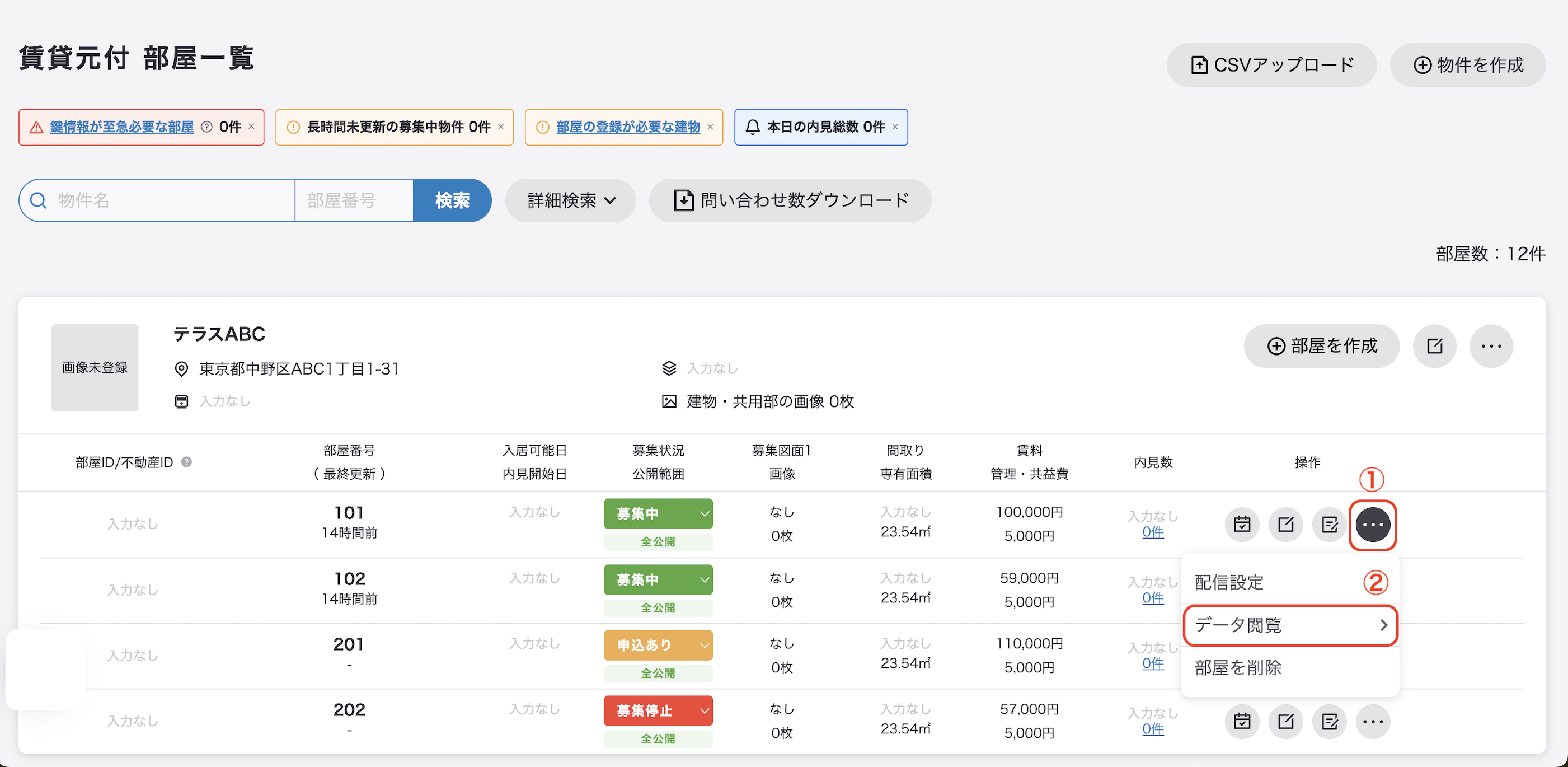Click the 全公開 badge for room 102
This screenshot has height=767, width=1568.
click(658, 607)
